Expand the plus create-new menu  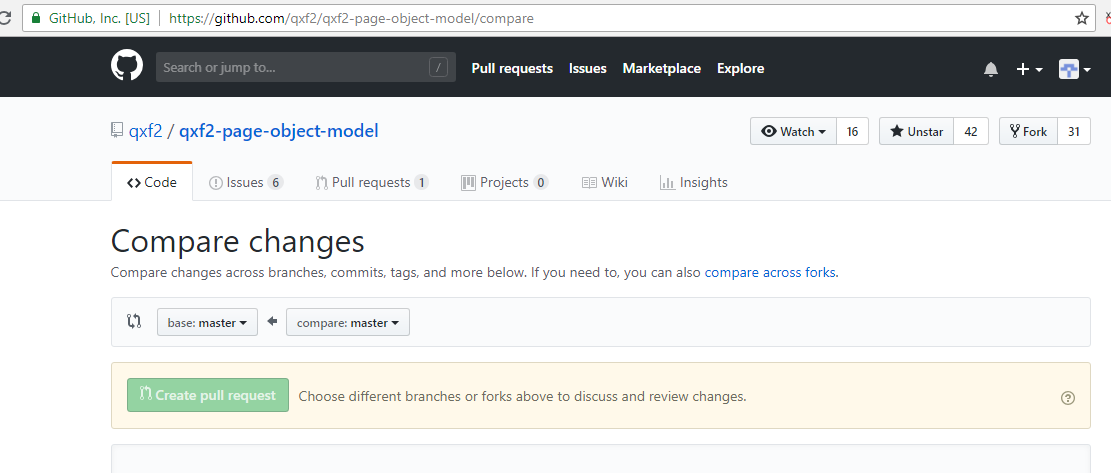(1029, 69)
